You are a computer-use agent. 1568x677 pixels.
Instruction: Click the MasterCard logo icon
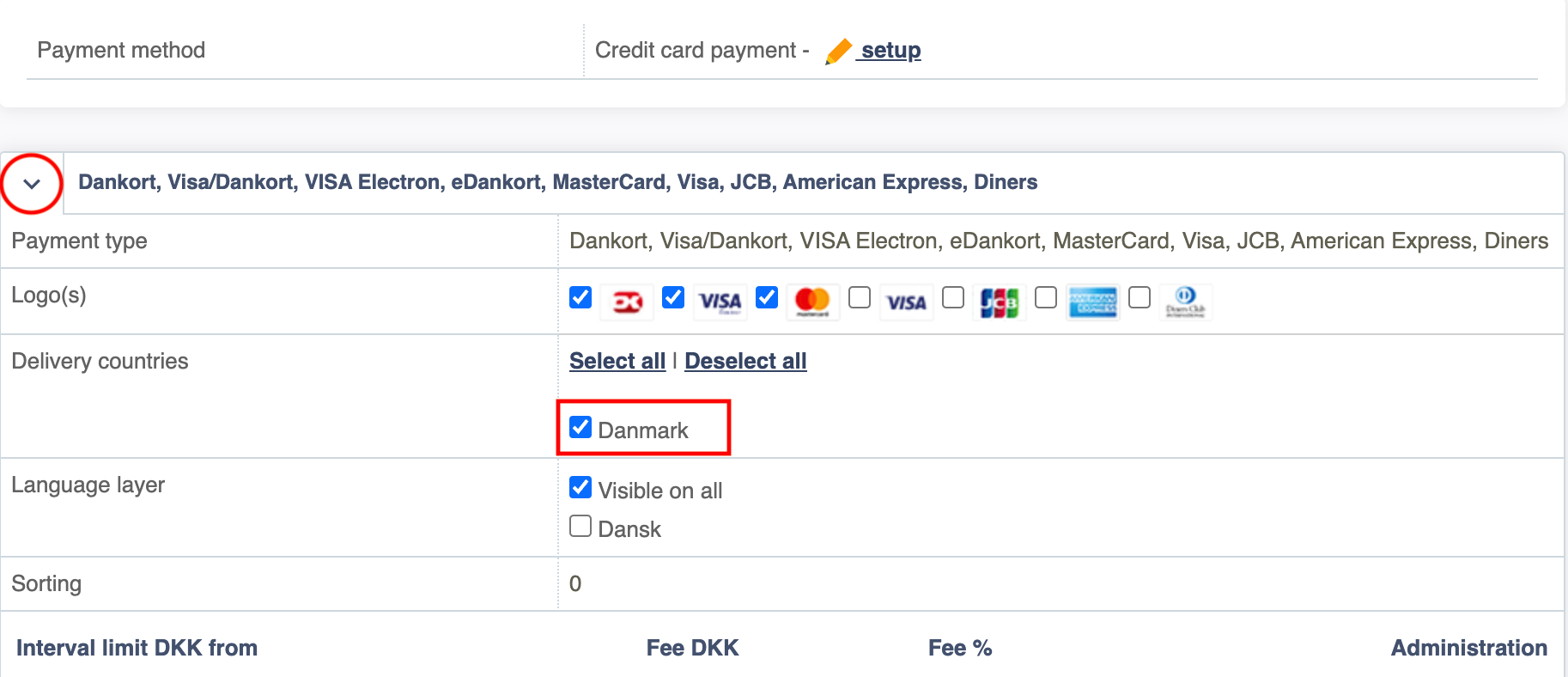[812, 302]
